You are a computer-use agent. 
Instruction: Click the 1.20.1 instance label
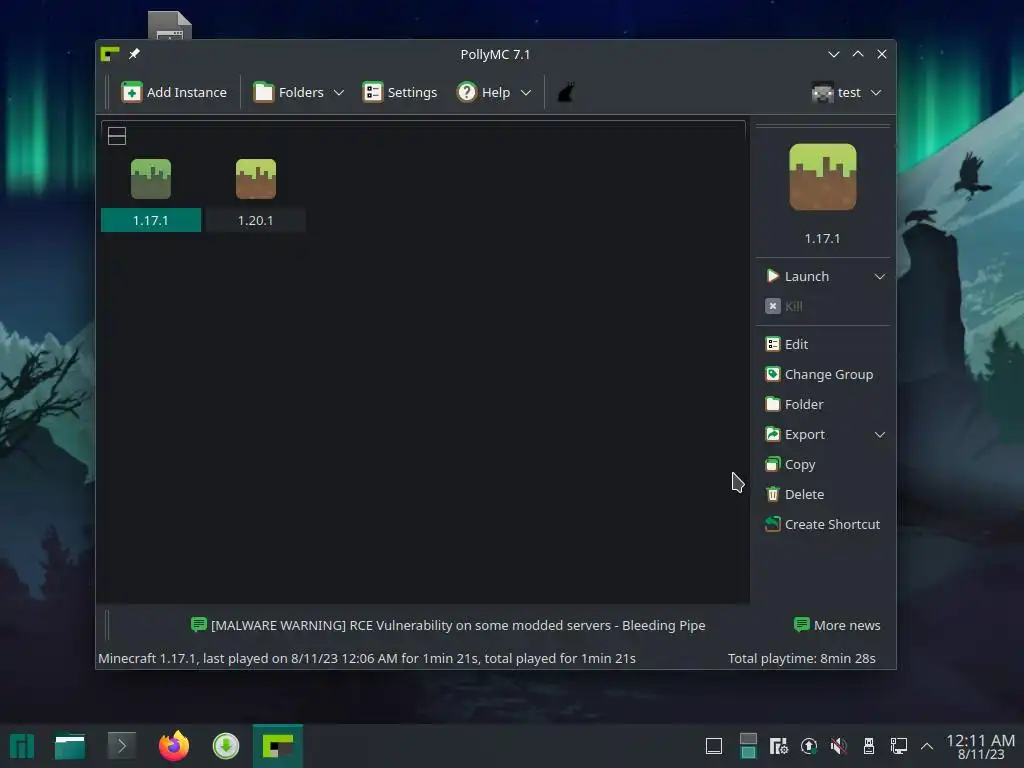(255, 220)
